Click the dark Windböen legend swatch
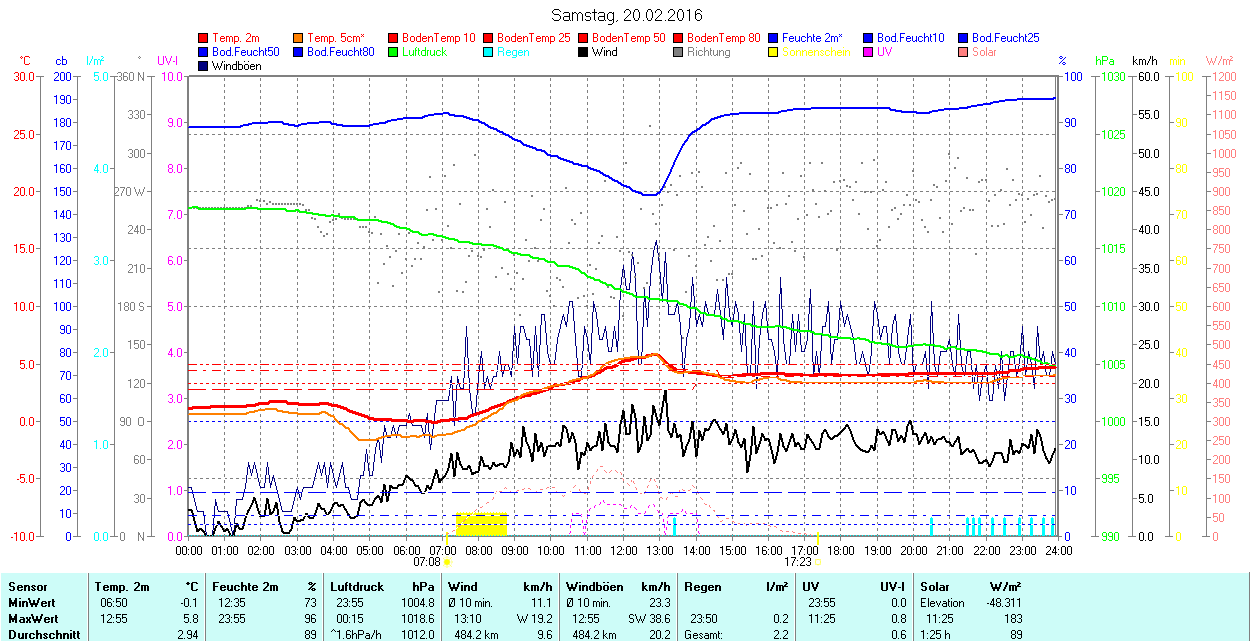Screen dimensions: 1250x641 tap(204, 66)
